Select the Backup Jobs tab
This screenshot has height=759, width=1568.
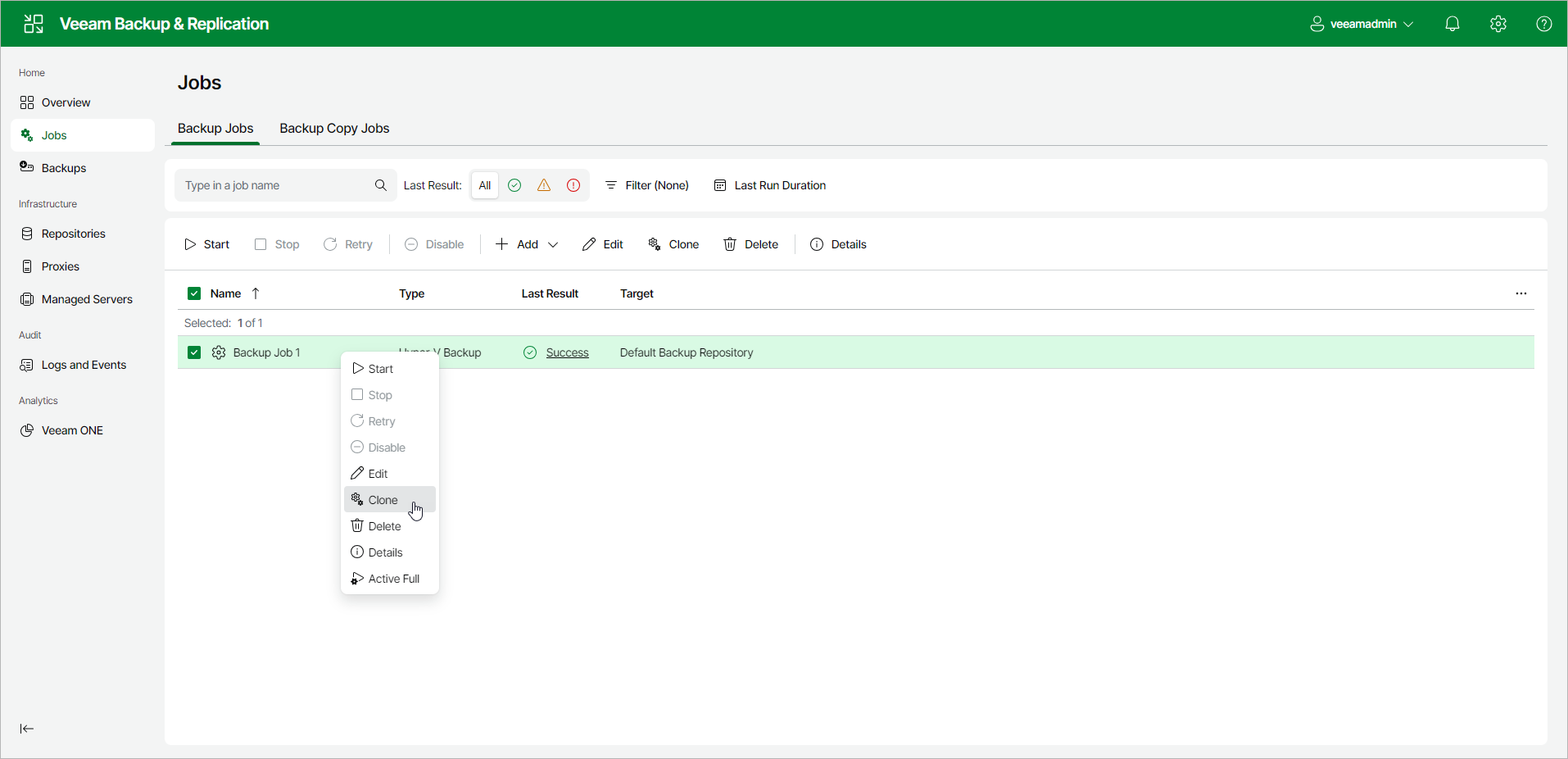215,129
